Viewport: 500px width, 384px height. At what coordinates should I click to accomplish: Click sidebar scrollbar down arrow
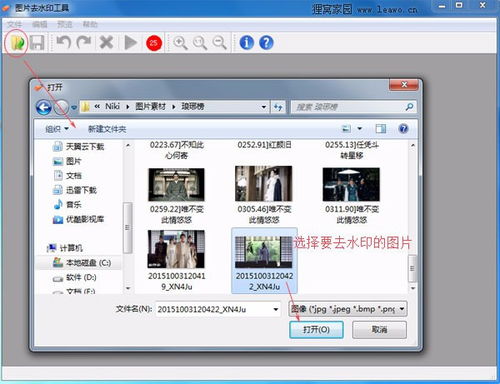click(128, 288)
